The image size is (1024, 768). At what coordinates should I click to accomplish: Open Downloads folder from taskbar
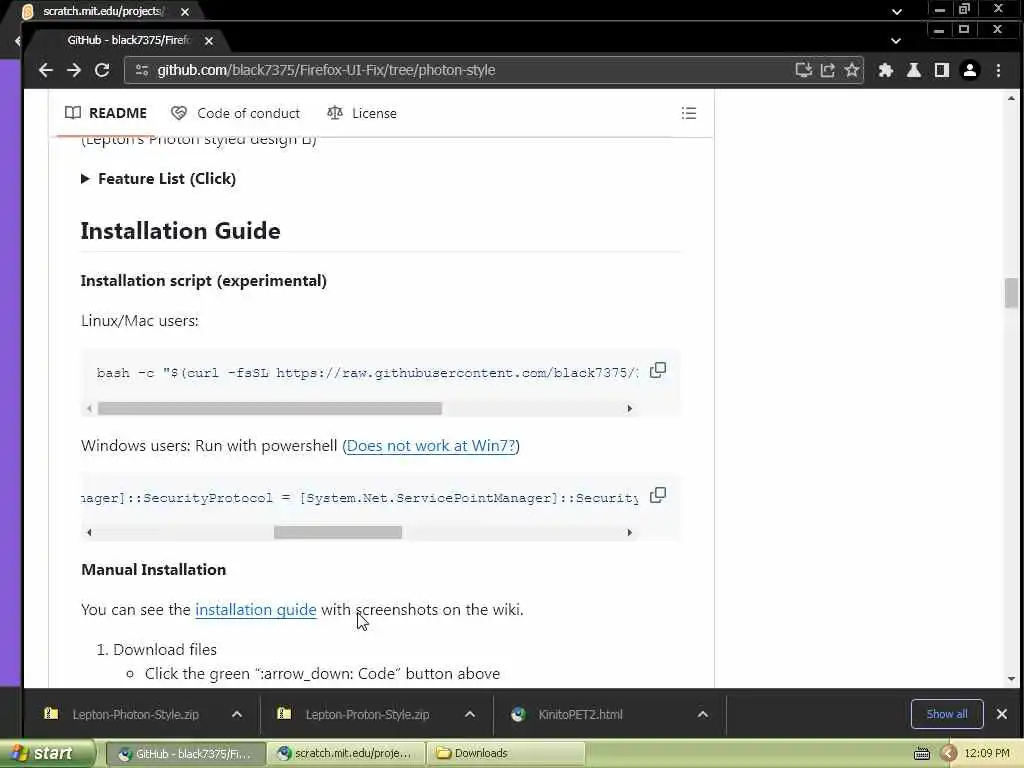click(x=505, y=754)
